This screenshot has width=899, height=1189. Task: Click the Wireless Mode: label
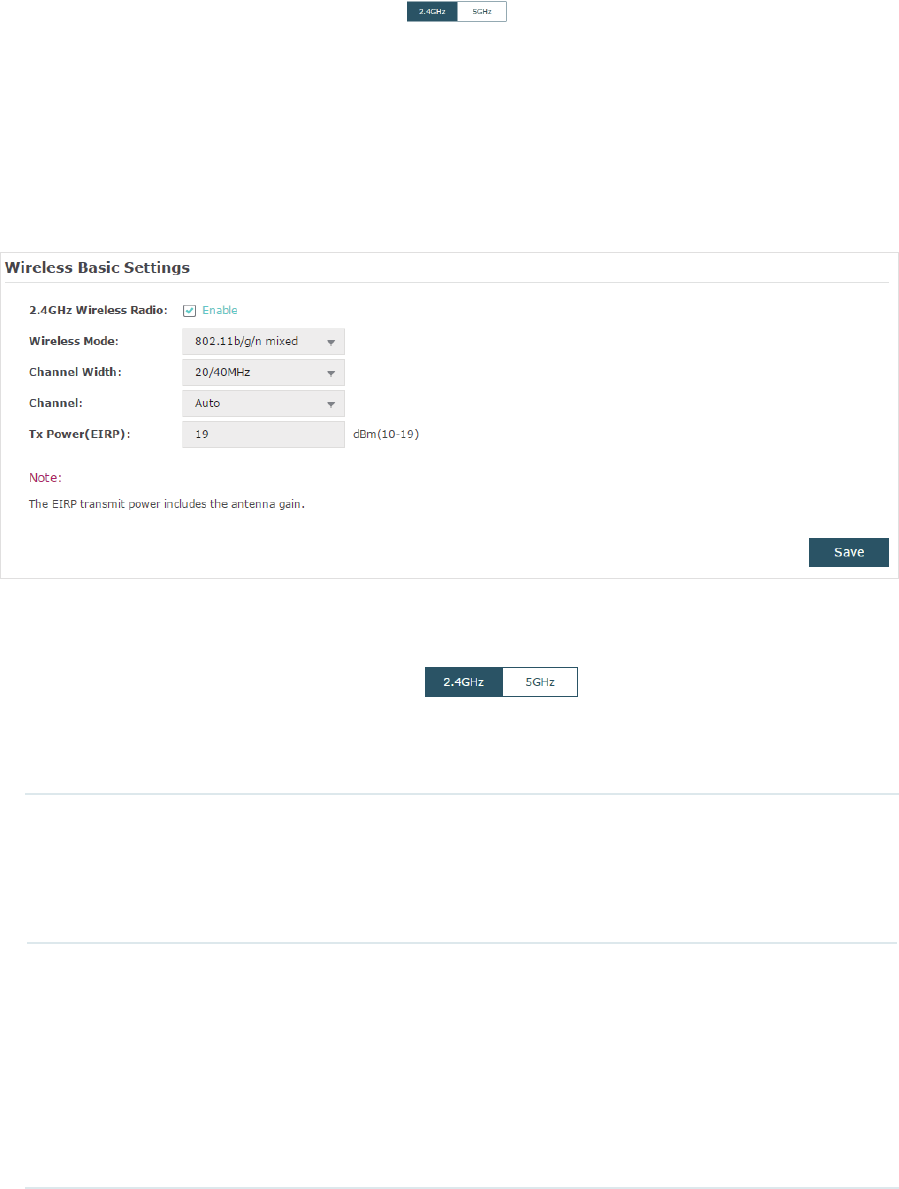click(x=74, y=341)
